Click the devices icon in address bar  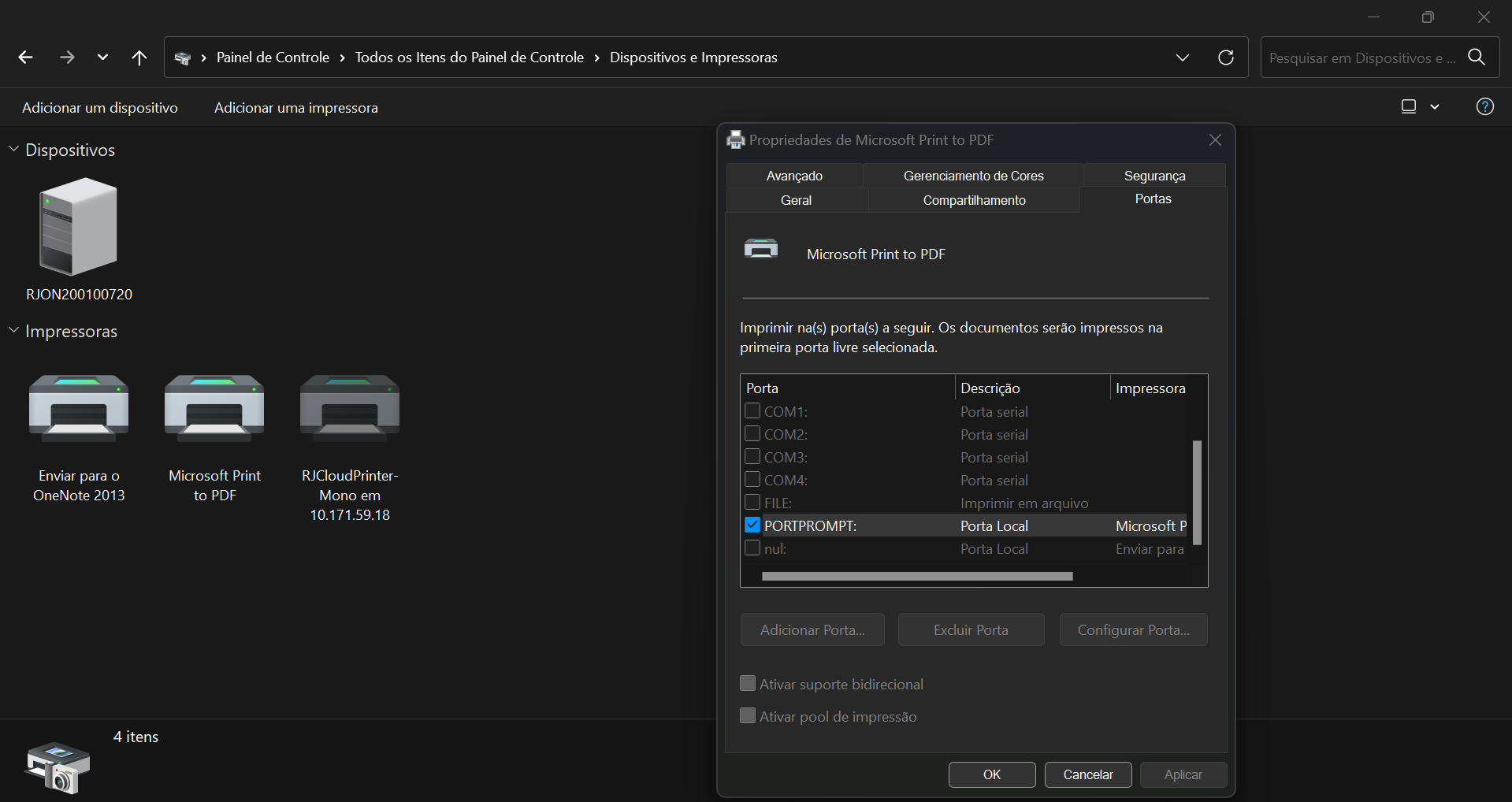point(183,58)
